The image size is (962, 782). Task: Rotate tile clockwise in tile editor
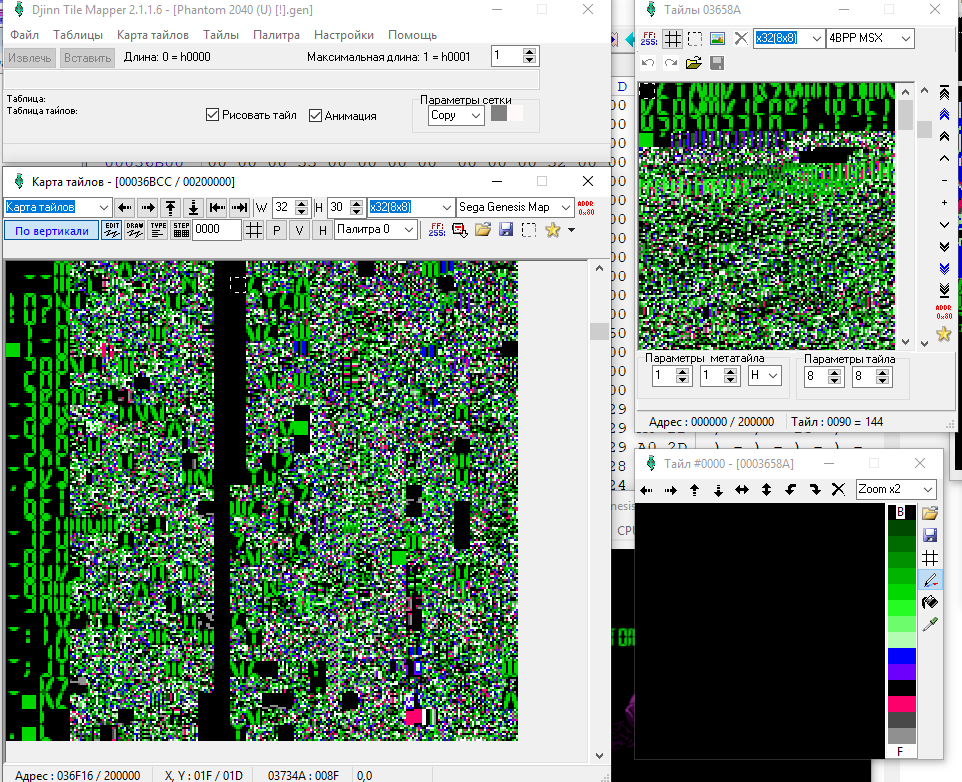click(x=815, y=489)
